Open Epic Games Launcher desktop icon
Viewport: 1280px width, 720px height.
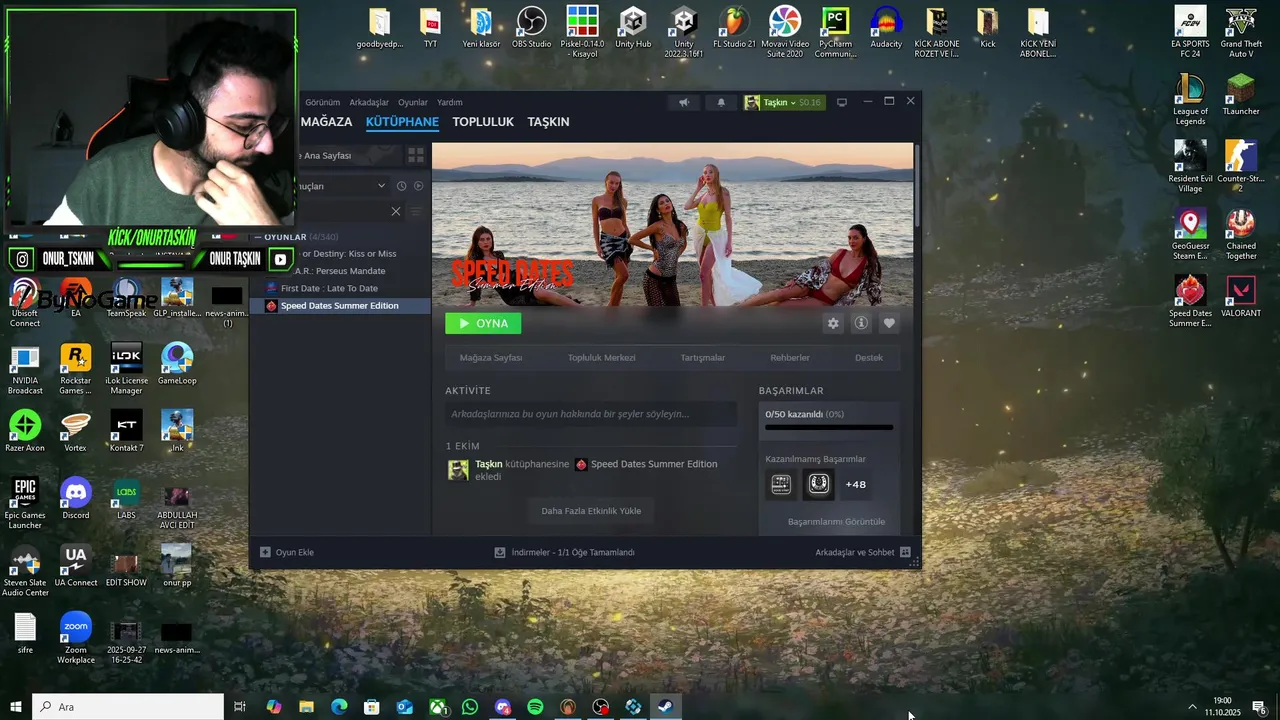tap(25, 503)
